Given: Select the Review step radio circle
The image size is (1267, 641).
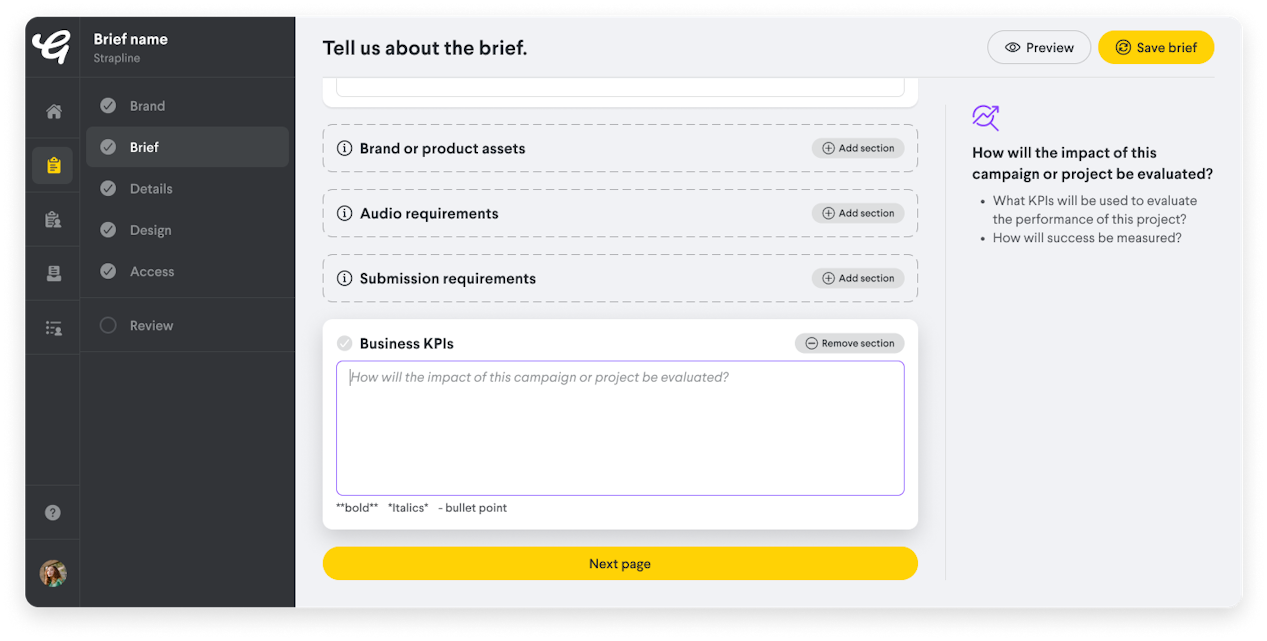Looking at the screenshot, I should [x=108, y=324].
